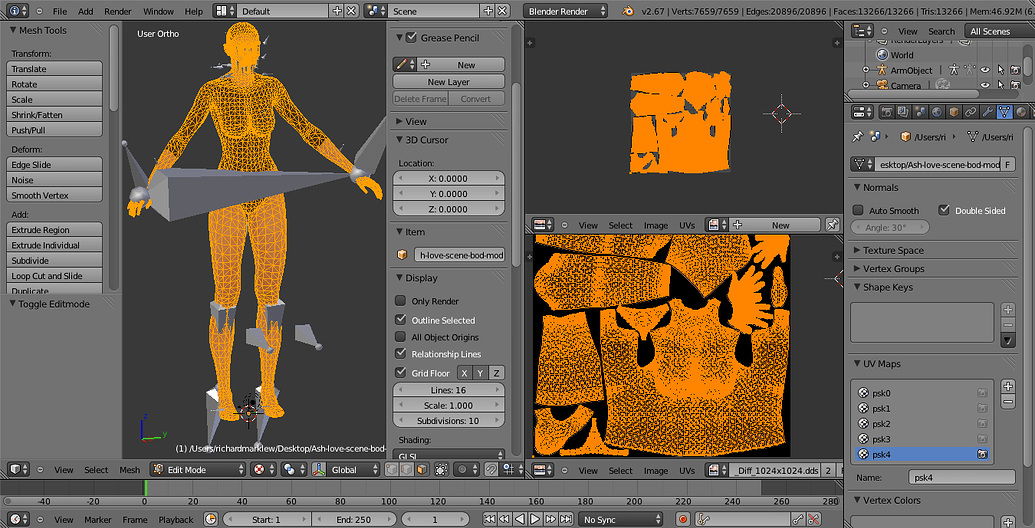This screenshot has height=528, width=1035.
Task: Open the Scene properties tab icon
Action: click(x=919, y=112)
